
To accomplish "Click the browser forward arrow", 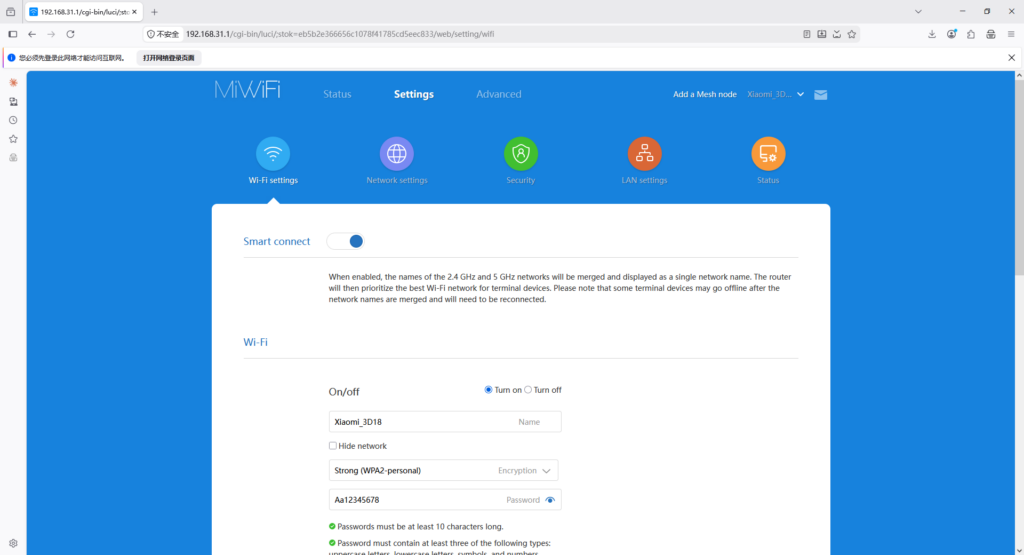I will click(51, 34).
